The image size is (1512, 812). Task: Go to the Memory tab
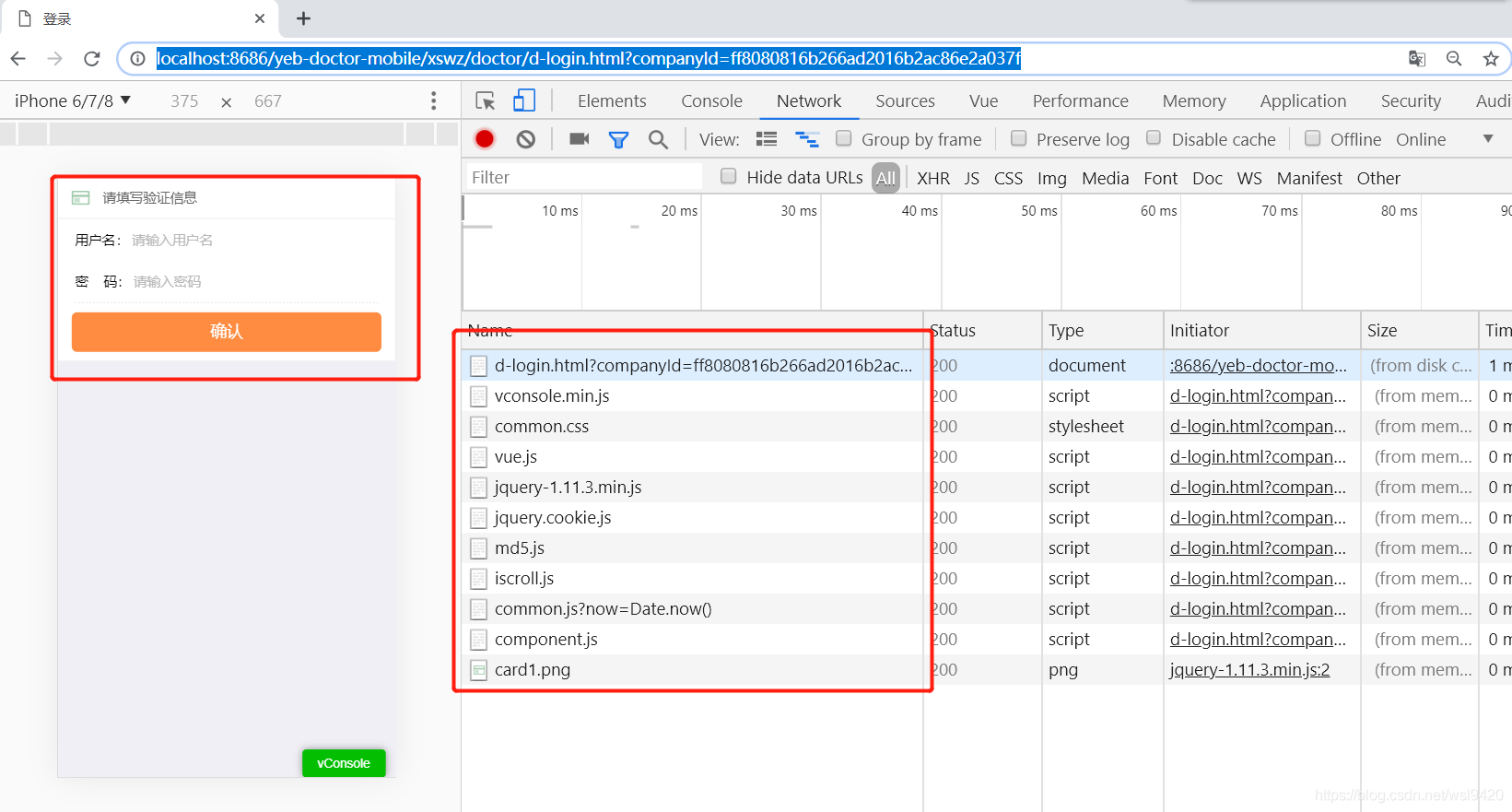pos(1194,101)
